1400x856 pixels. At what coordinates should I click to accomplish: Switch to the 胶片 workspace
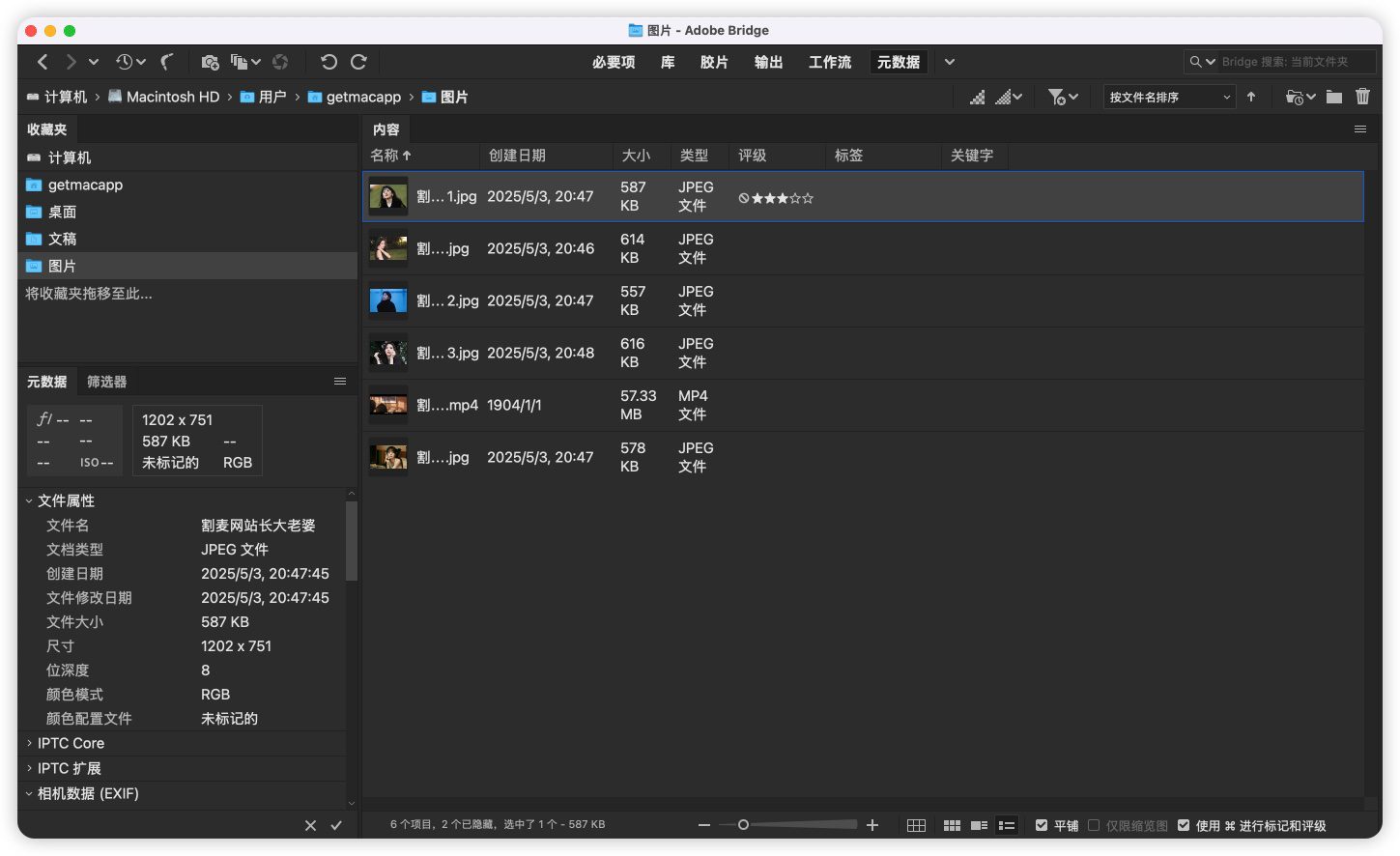(x=714, y=62)
